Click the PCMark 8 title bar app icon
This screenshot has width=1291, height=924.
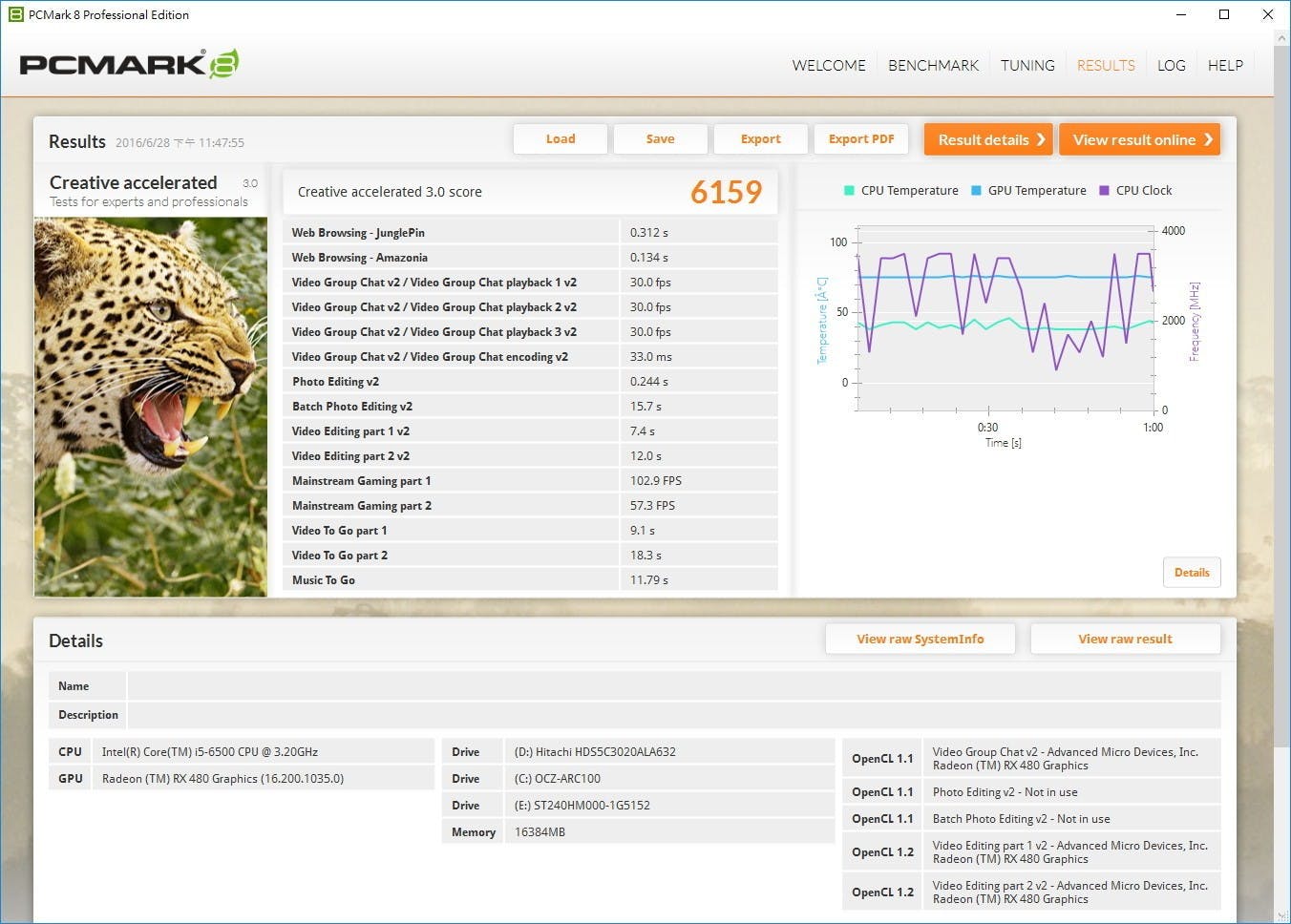(15, 14)
